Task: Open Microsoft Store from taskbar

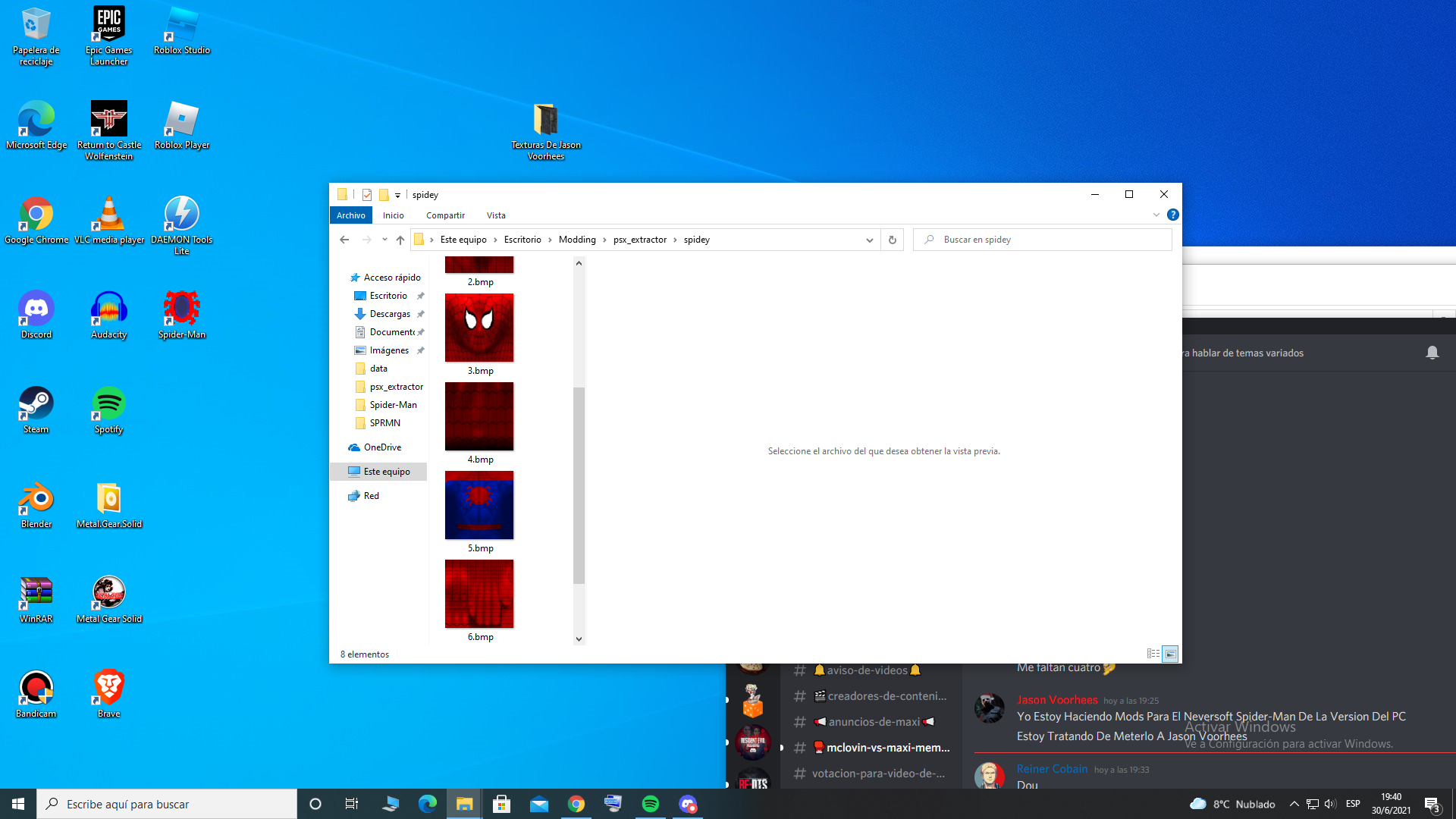Action: (501, 804)
